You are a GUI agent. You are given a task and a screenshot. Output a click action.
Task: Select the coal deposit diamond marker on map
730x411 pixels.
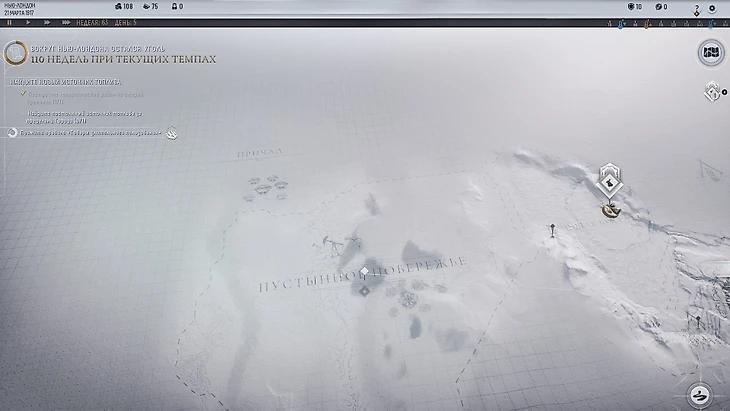coord(608,181)
